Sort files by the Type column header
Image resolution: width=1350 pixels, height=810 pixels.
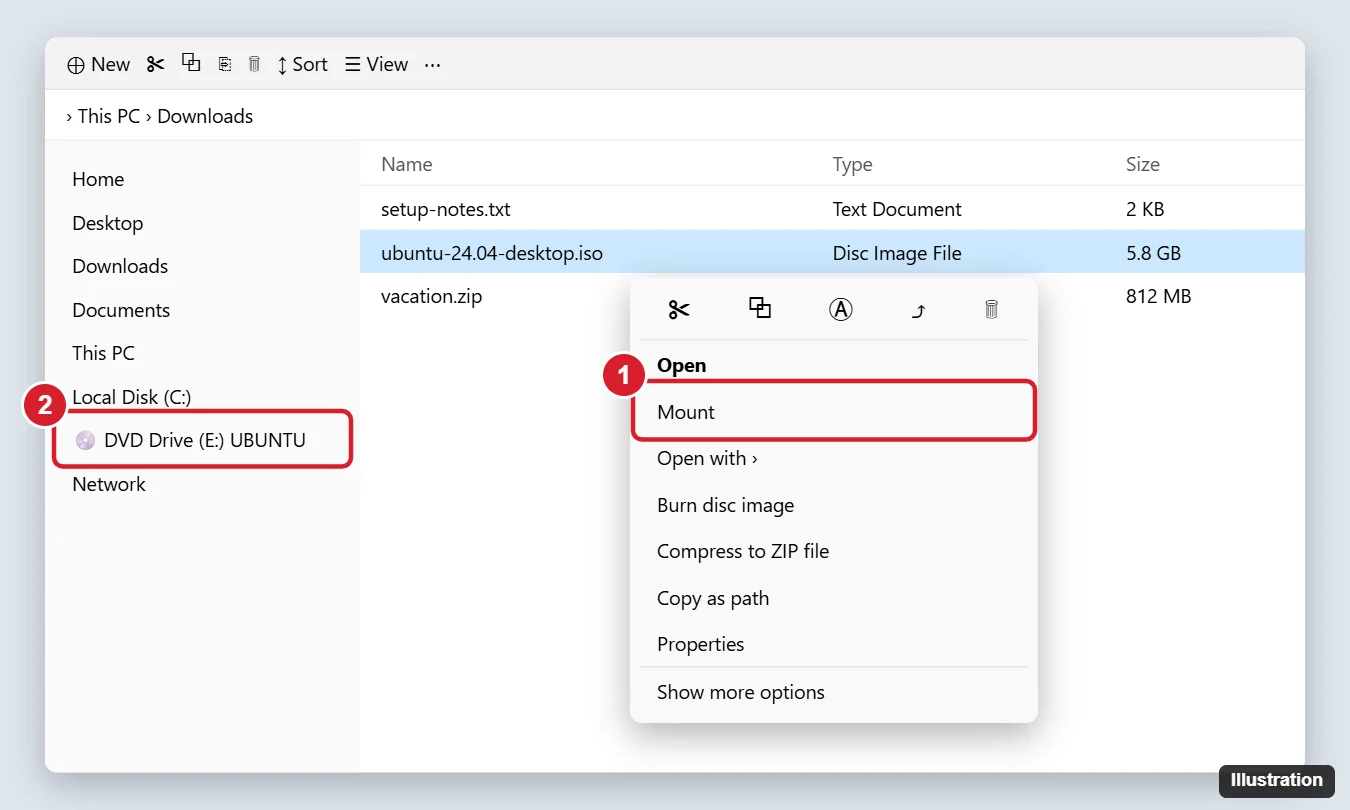[x=852, y=164]
